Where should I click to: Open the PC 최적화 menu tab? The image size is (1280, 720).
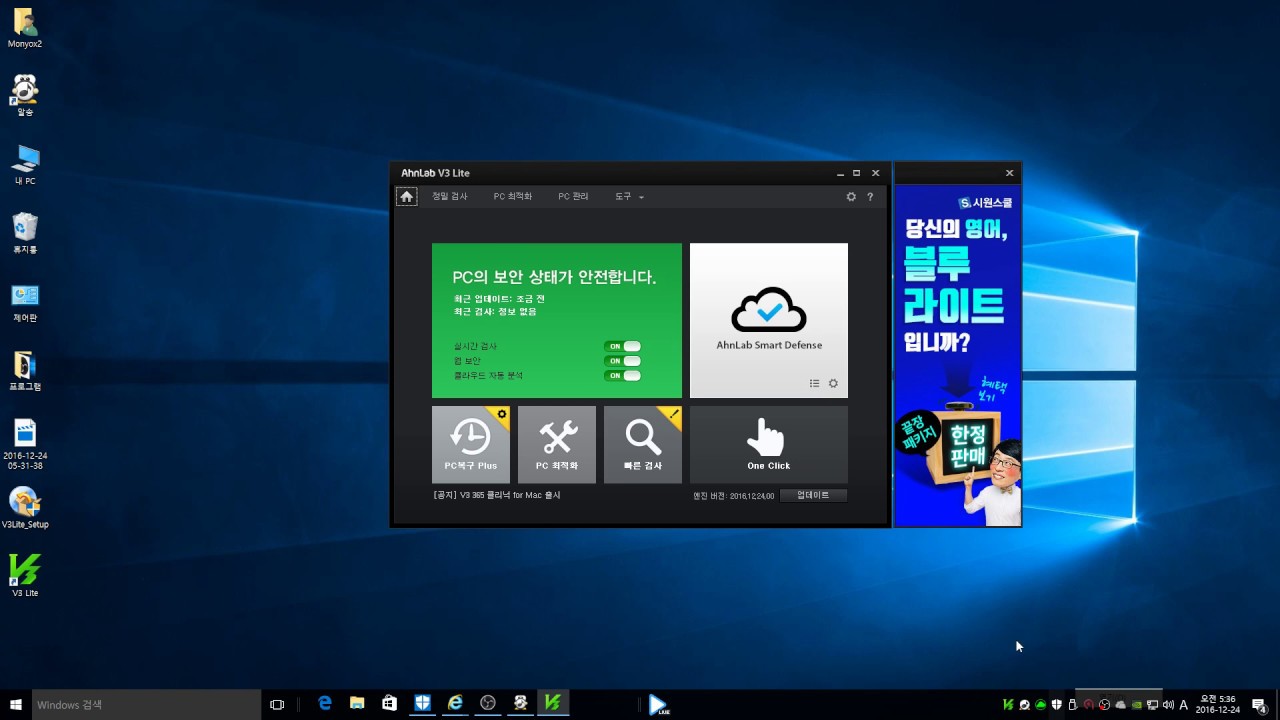[x=512, y=197]
